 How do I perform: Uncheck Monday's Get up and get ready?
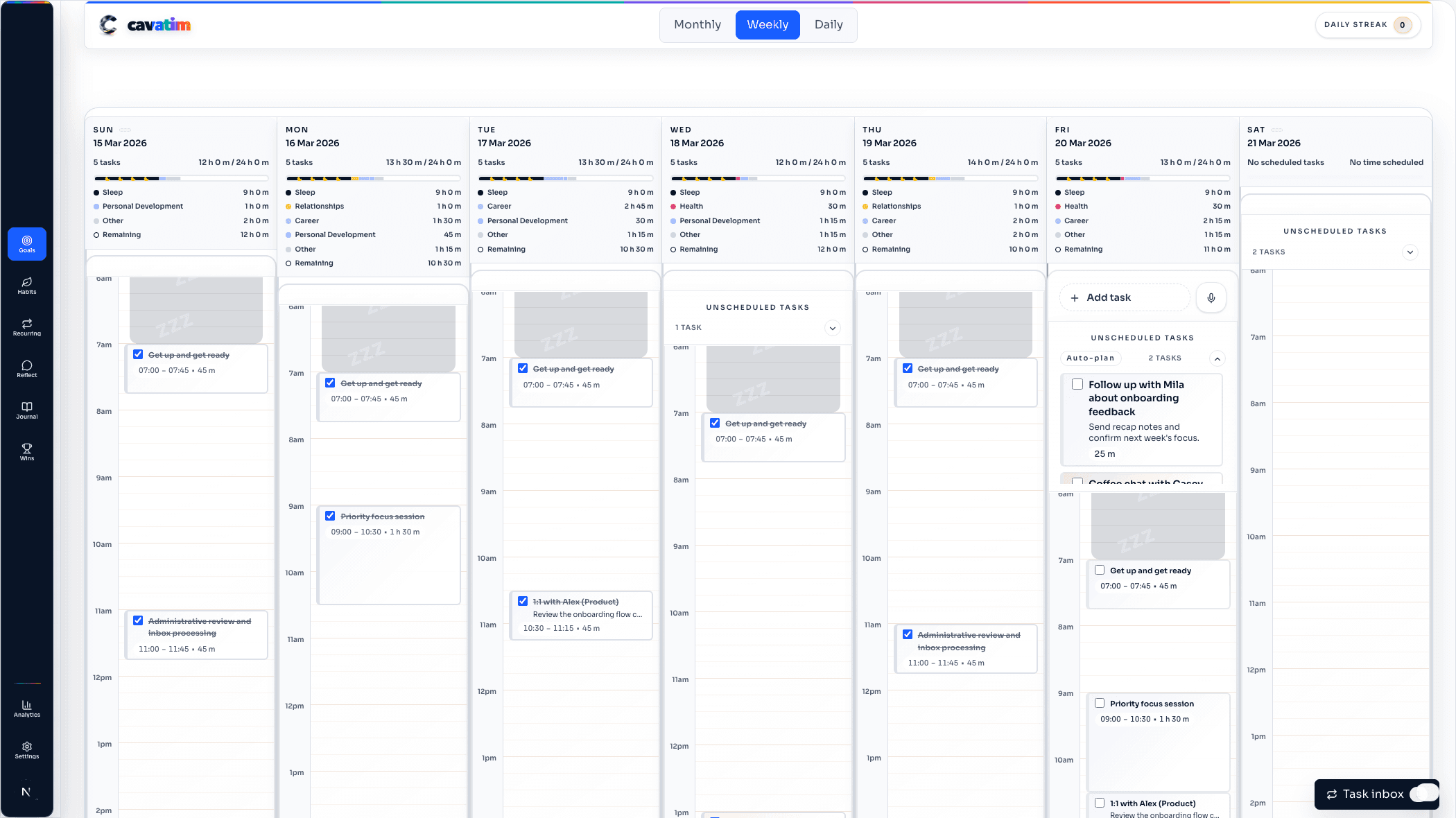pos(330,383)
